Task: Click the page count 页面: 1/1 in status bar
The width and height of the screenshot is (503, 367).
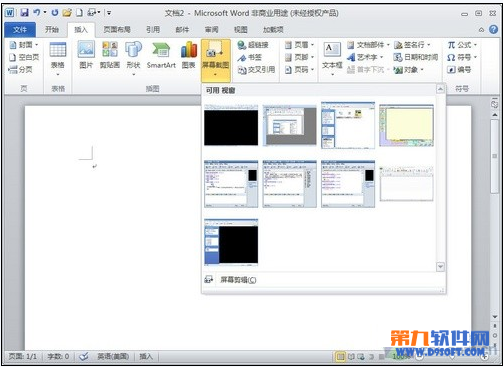Action: (x=23, y=357)
